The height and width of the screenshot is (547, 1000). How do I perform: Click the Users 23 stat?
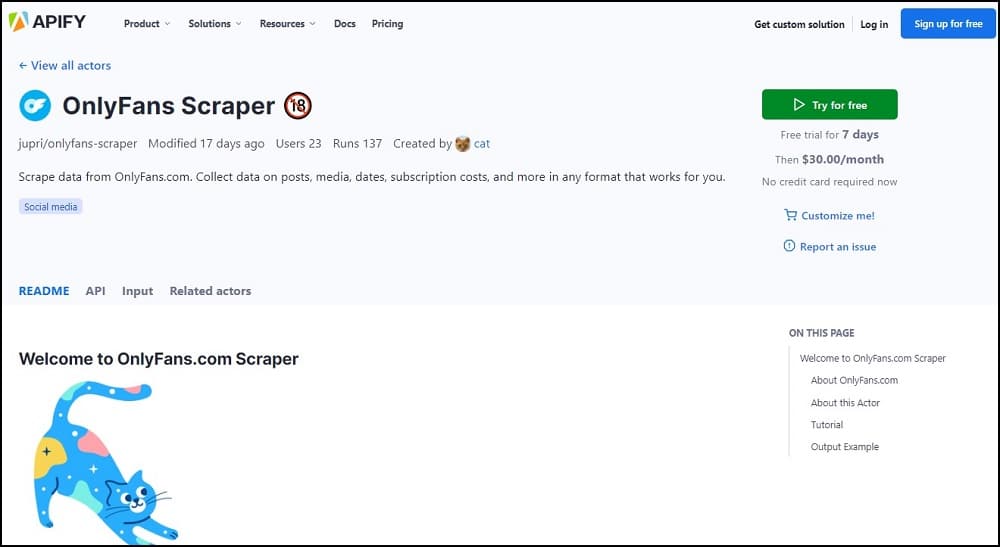[x=298, y=144]
